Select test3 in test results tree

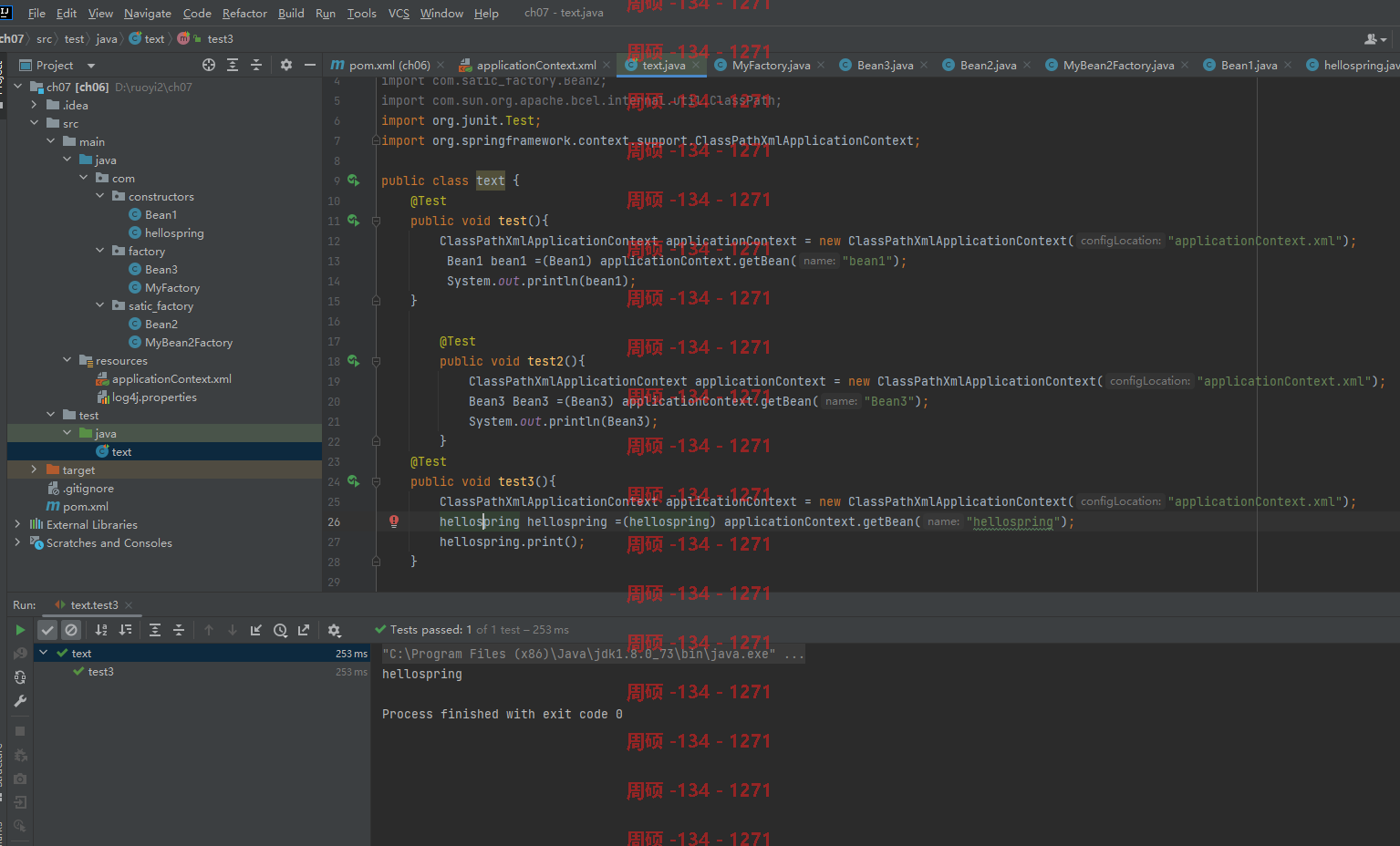click(x=100, y=672)
